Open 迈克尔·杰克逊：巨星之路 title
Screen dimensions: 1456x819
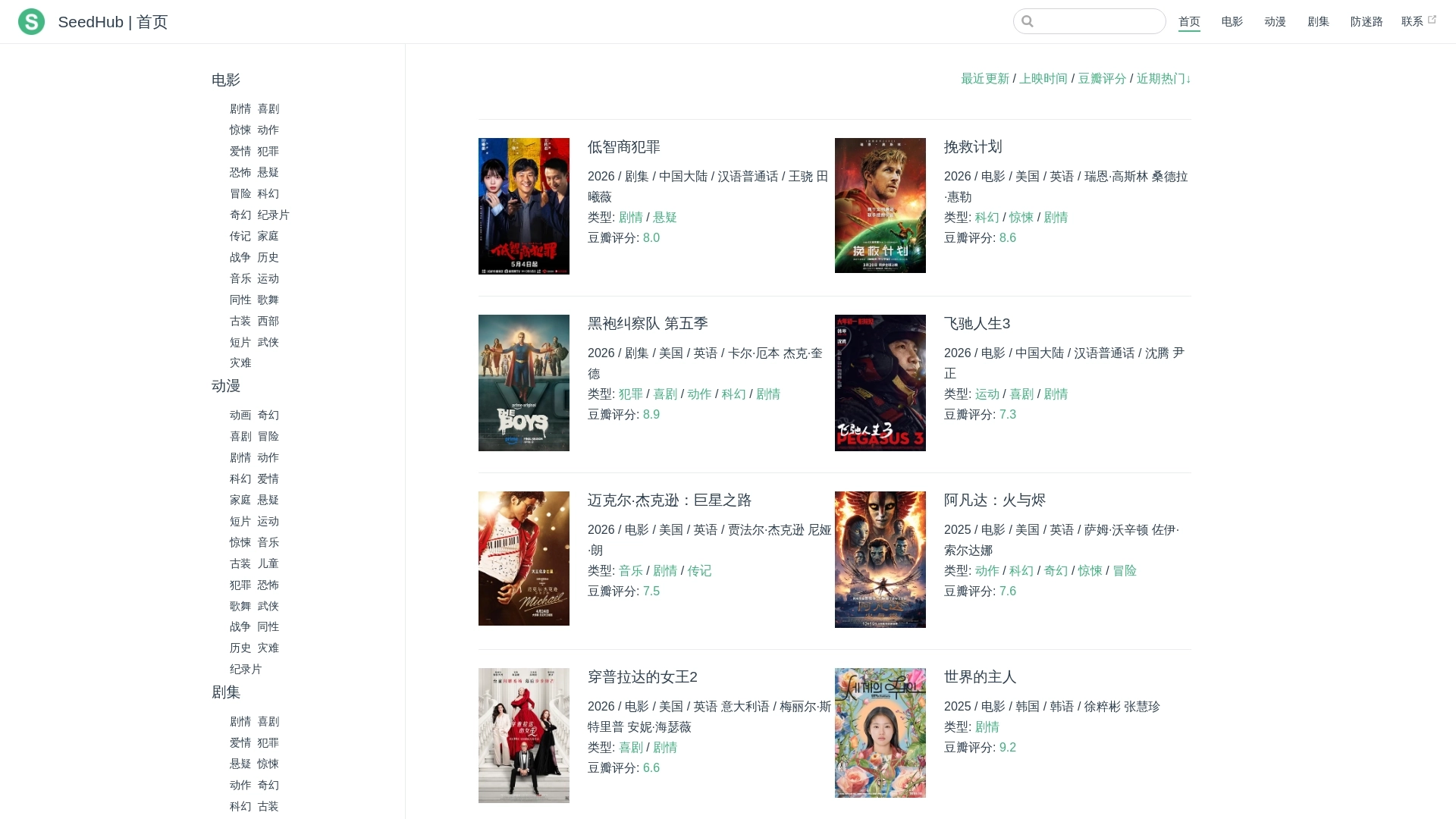669,500
